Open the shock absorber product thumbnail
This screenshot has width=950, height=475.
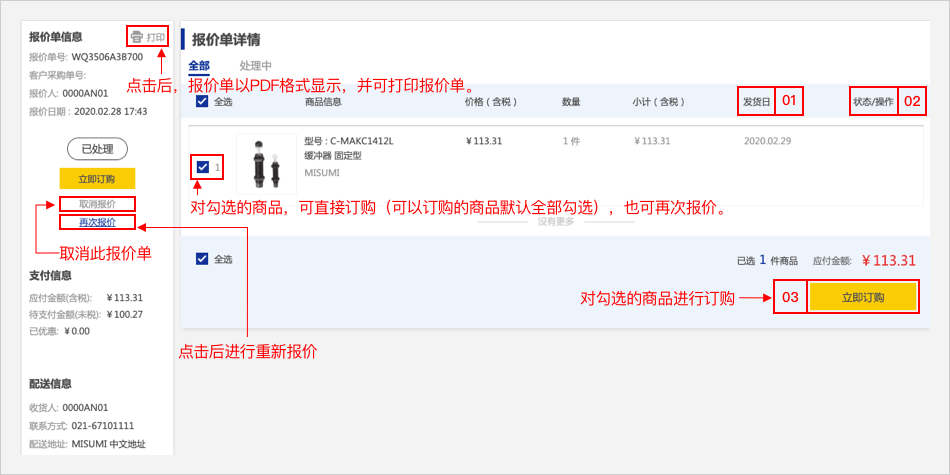pos(266,164)
